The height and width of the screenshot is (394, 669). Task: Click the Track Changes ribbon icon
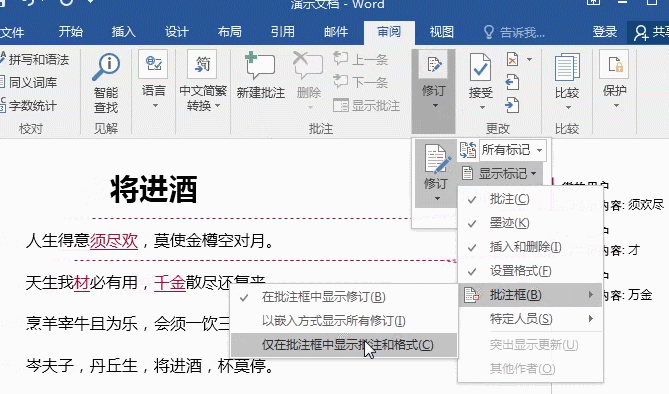433,64
